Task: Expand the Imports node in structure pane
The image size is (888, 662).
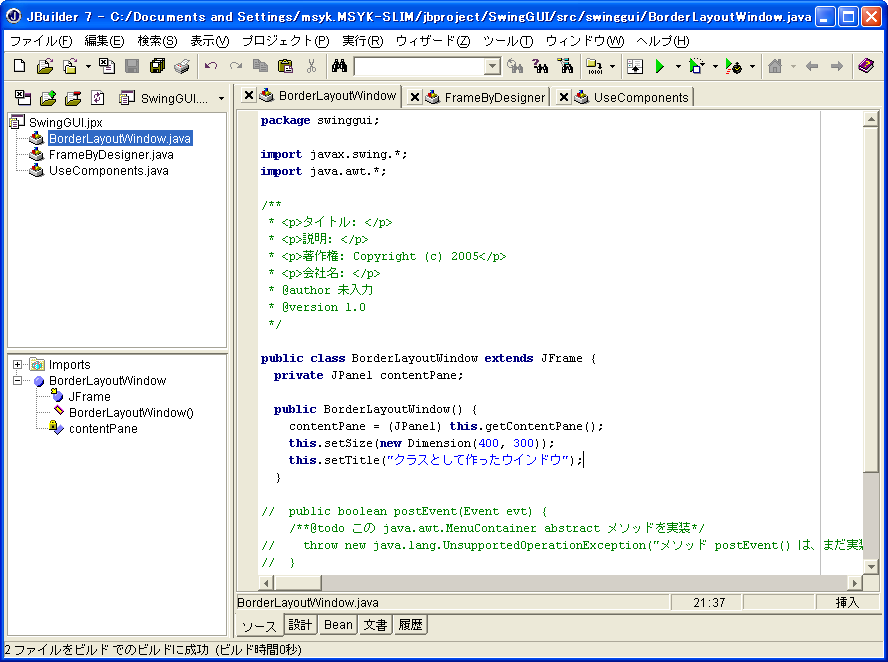Action: click(x=17, y=365)
